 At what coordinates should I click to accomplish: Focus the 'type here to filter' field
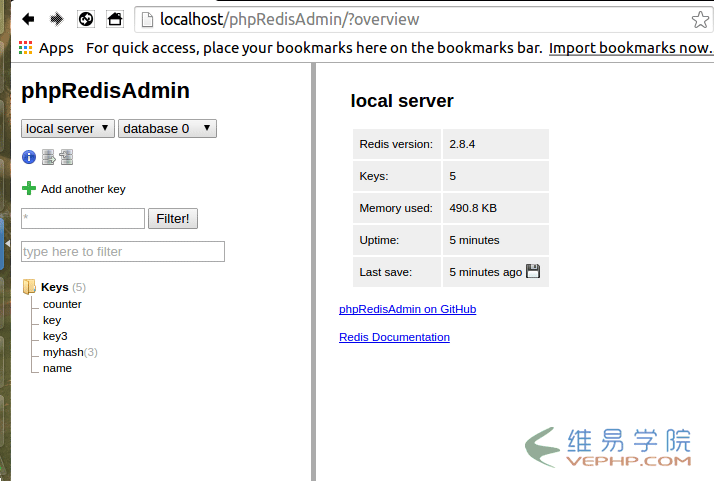tap(123, 251)
